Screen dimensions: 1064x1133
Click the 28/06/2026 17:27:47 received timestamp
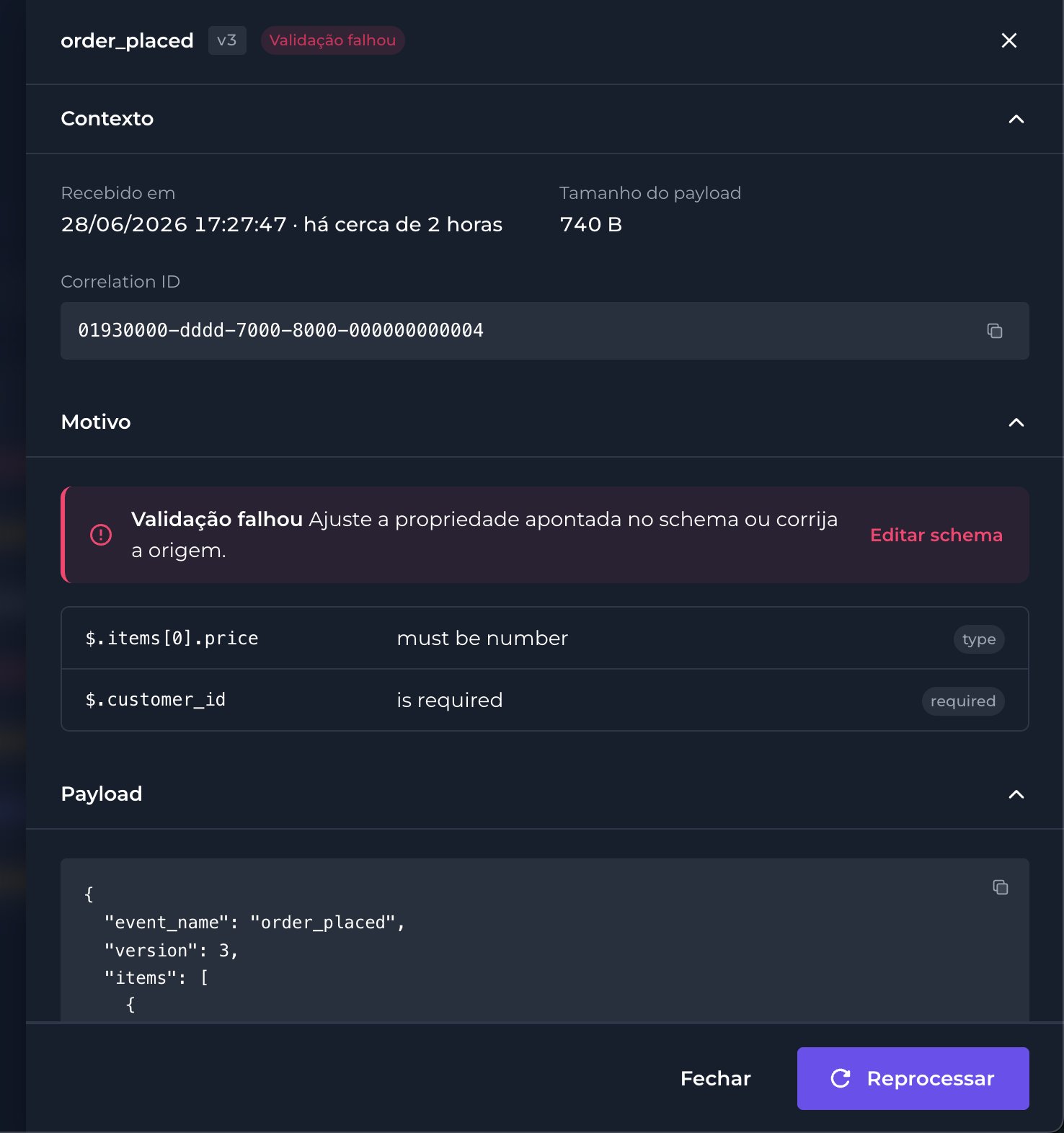pyautogui.click(x=174, y=224)
